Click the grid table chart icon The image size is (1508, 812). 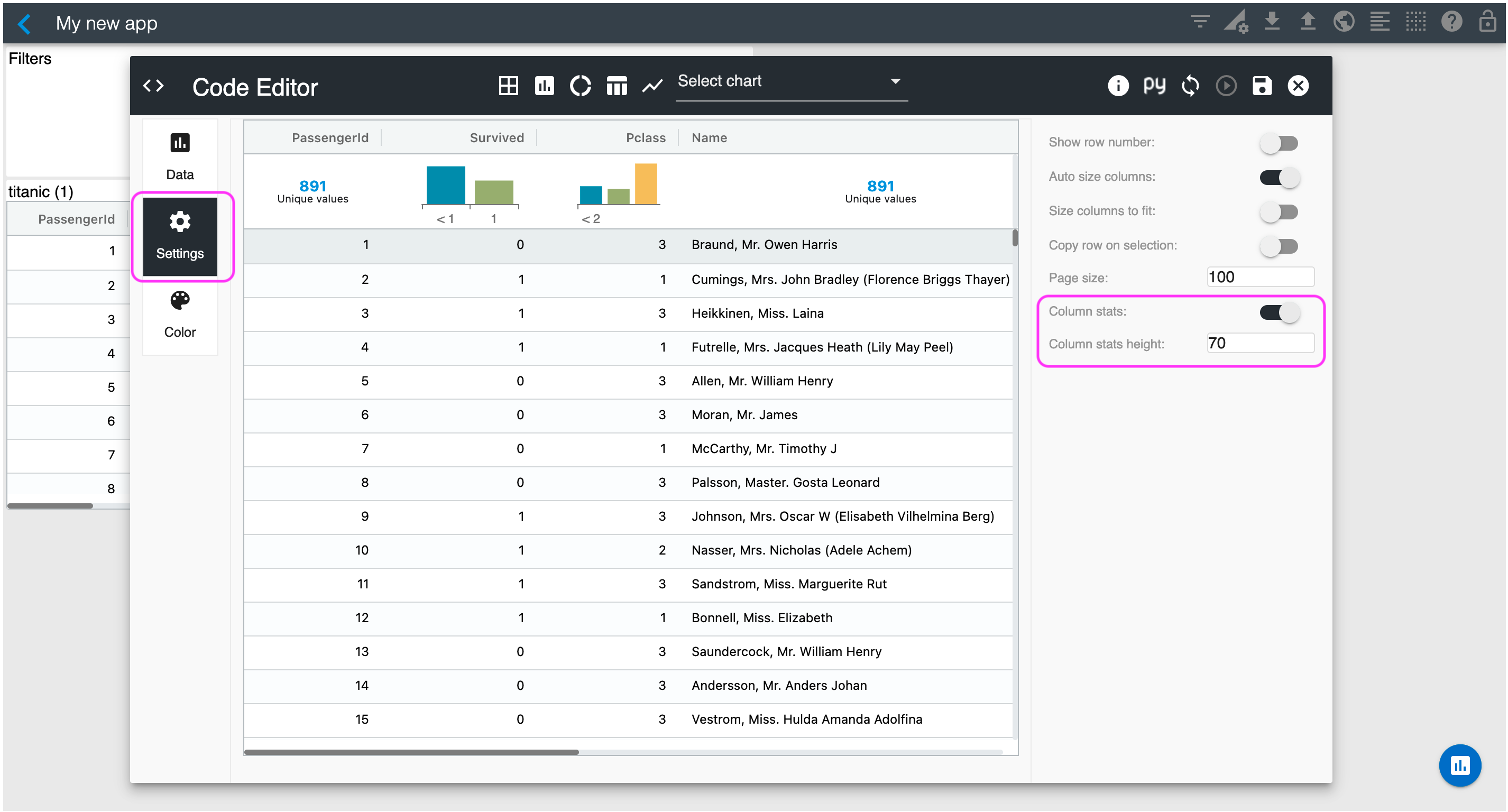coord(508,86)
